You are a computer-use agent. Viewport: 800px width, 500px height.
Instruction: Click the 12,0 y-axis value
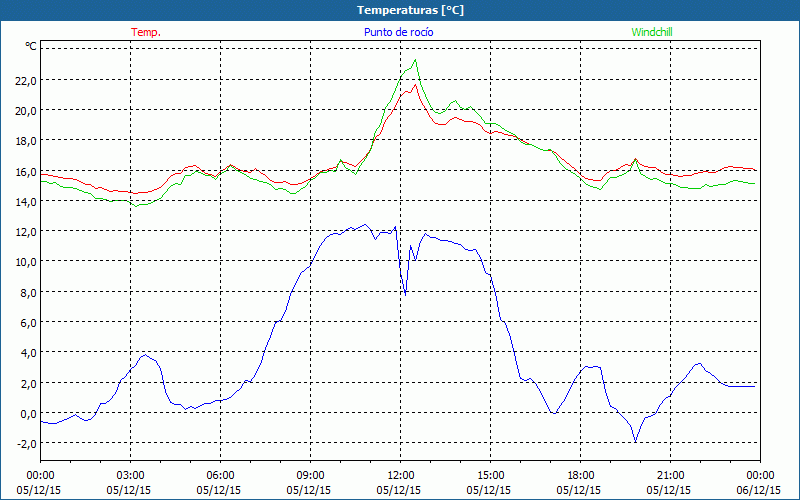[26, 232]
